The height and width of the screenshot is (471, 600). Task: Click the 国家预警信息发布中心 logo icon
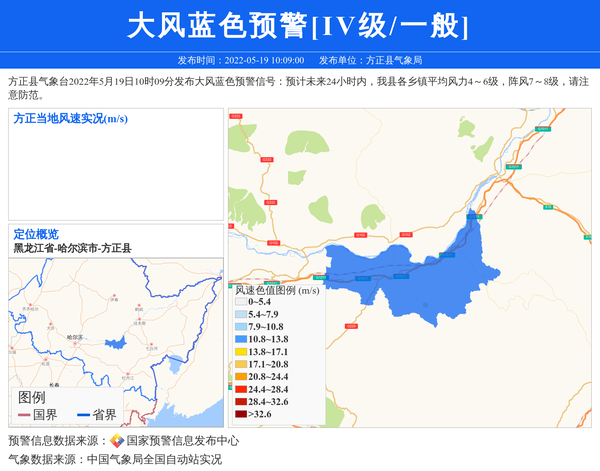117,440
